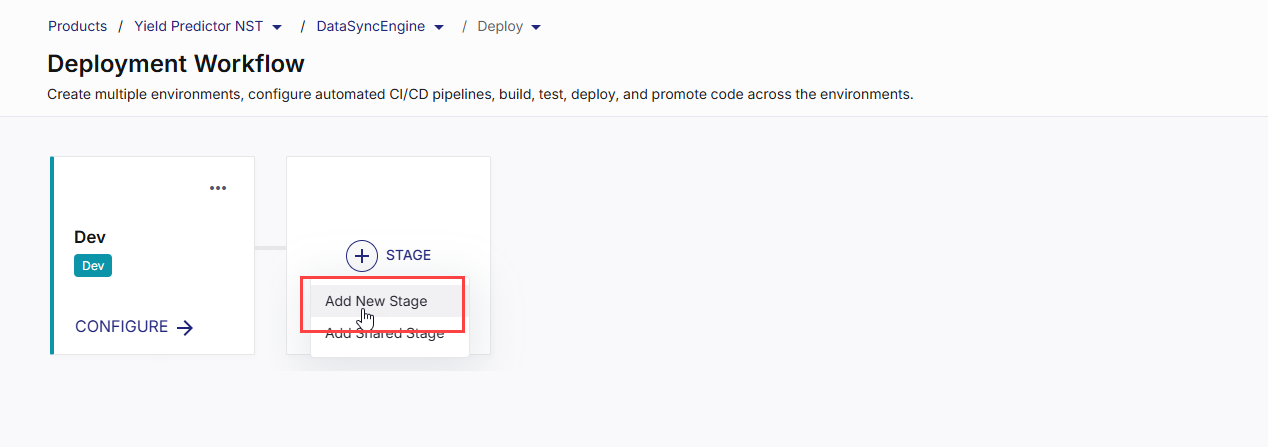Click the arrow icon next to CONFIGURE
The image size is (1268, 447).
(185, 327)
